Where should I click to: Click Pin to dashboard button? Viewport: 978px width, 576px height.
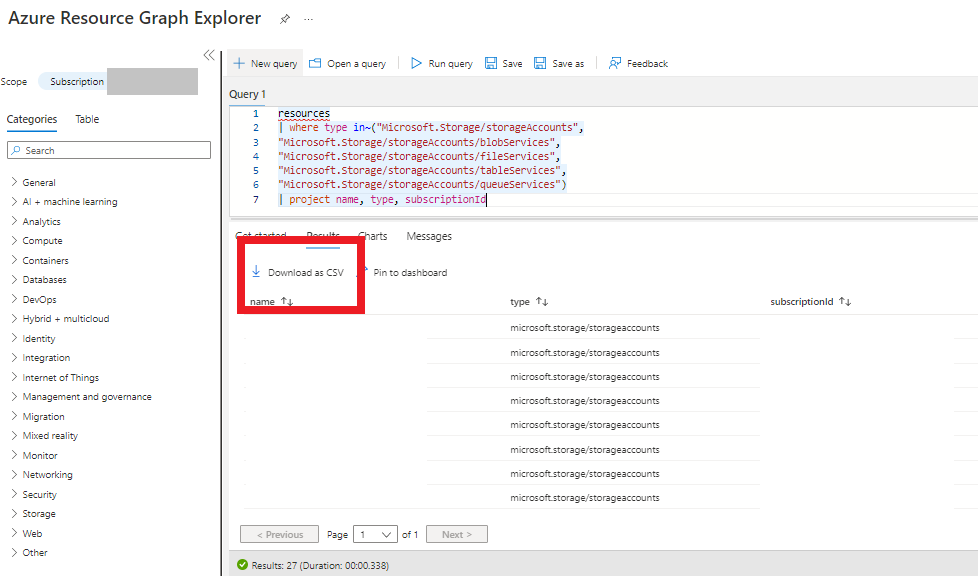click(x=410, y=273)
